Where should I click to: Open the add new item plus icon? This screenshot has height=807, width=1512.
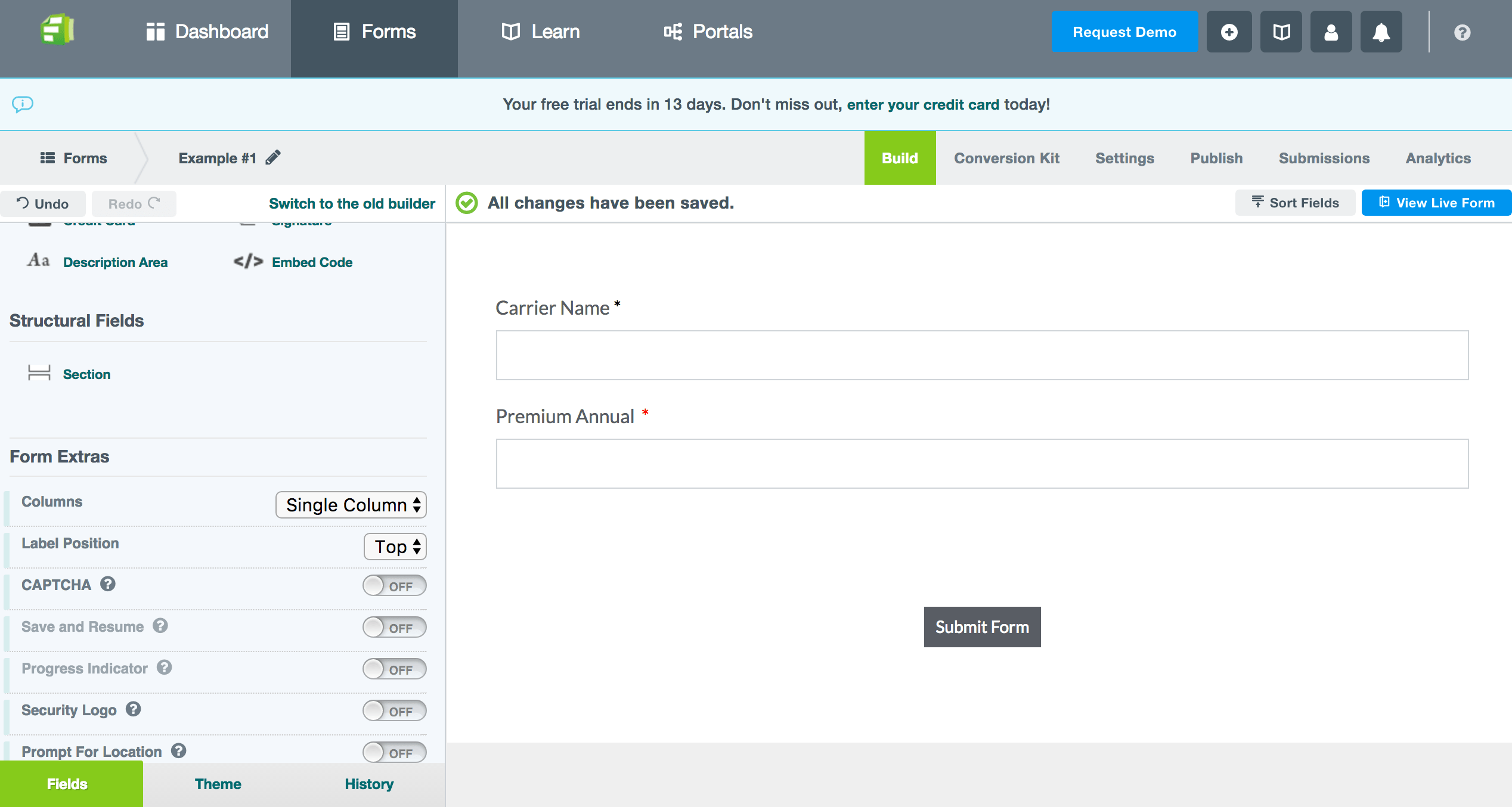[x=1229, y=31]
